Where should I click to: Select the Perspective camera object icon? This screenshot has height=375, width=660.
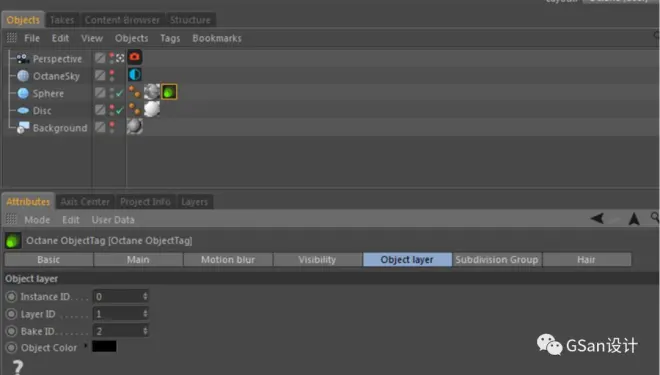(x=22, y=59)
